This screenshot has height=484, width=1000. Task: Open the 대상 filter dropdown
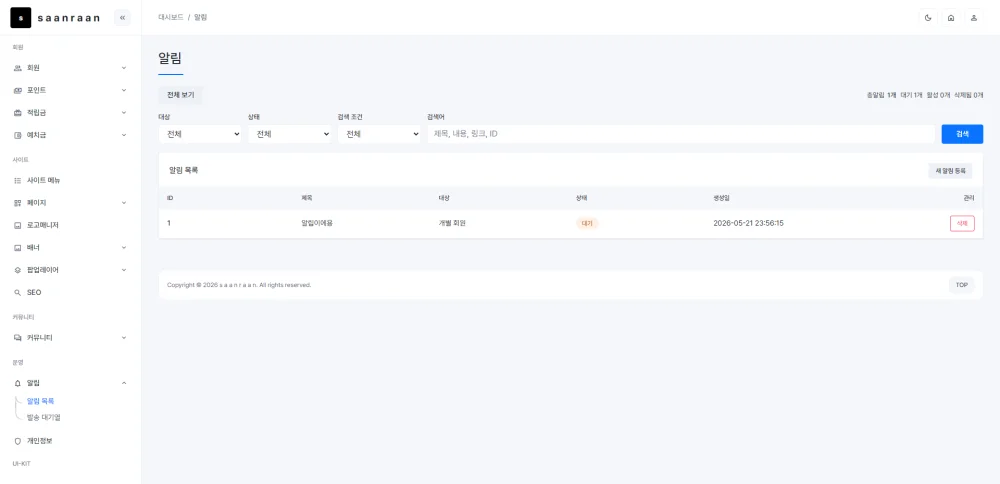(200, 134)
